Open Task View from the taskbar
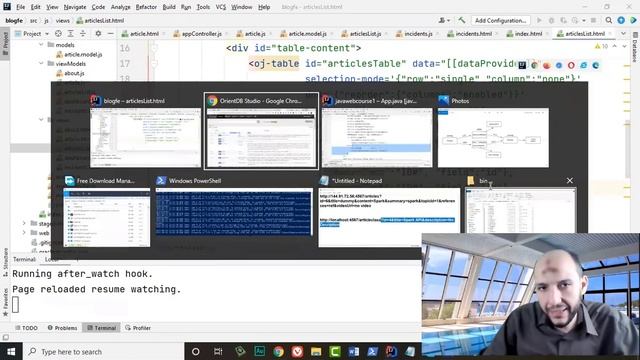Viewport: 640px width, 360px height. pyautogui.click(x=218, y=351)
